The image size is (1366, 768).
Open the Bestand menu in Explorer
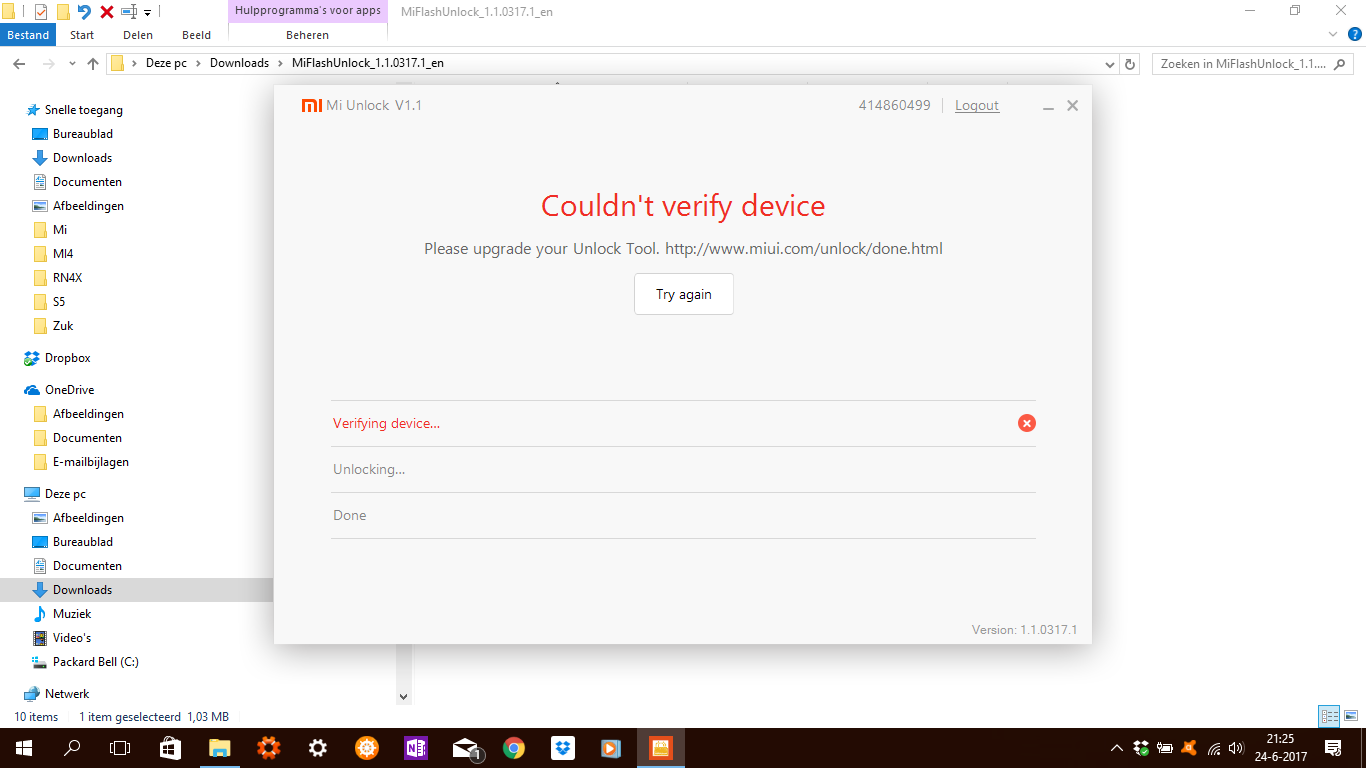[x=28, y=35]
